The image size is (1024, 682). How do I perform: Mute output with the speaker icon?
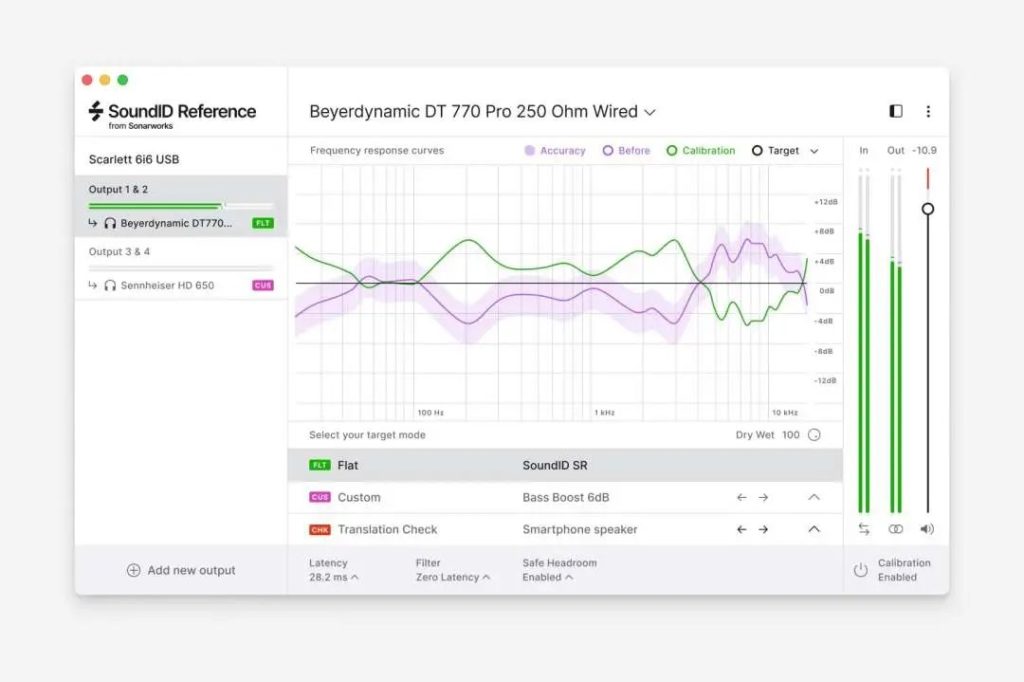927,529
